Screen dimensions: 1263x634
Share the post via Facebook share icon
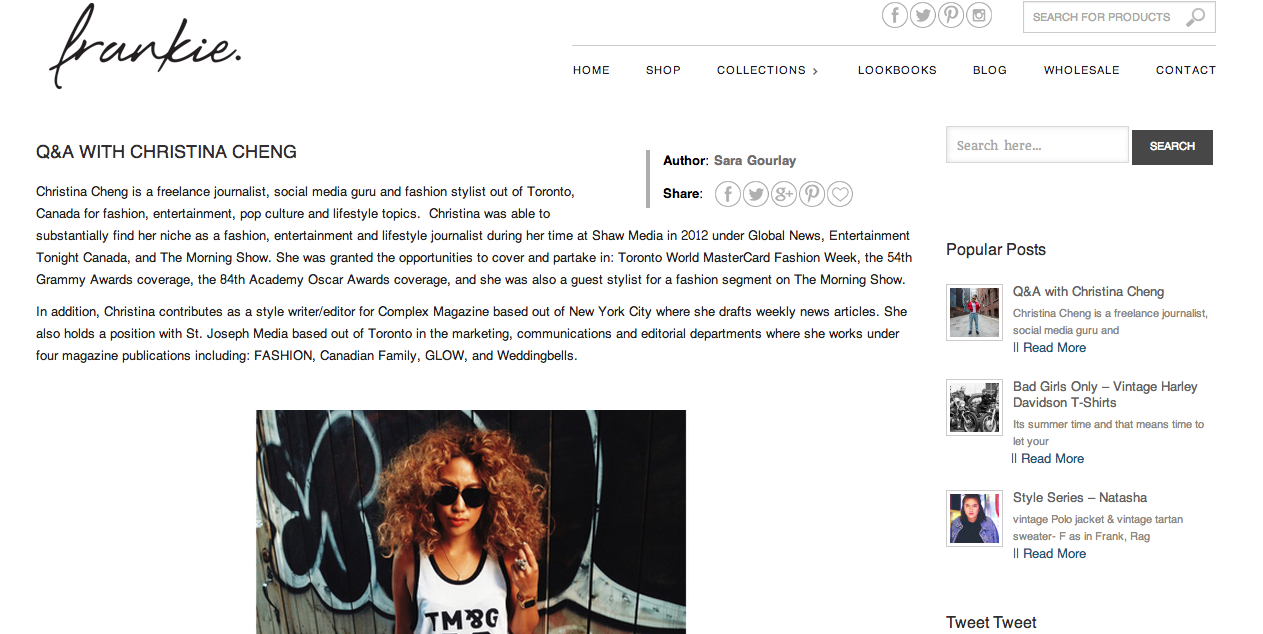(x=728, y=194)
